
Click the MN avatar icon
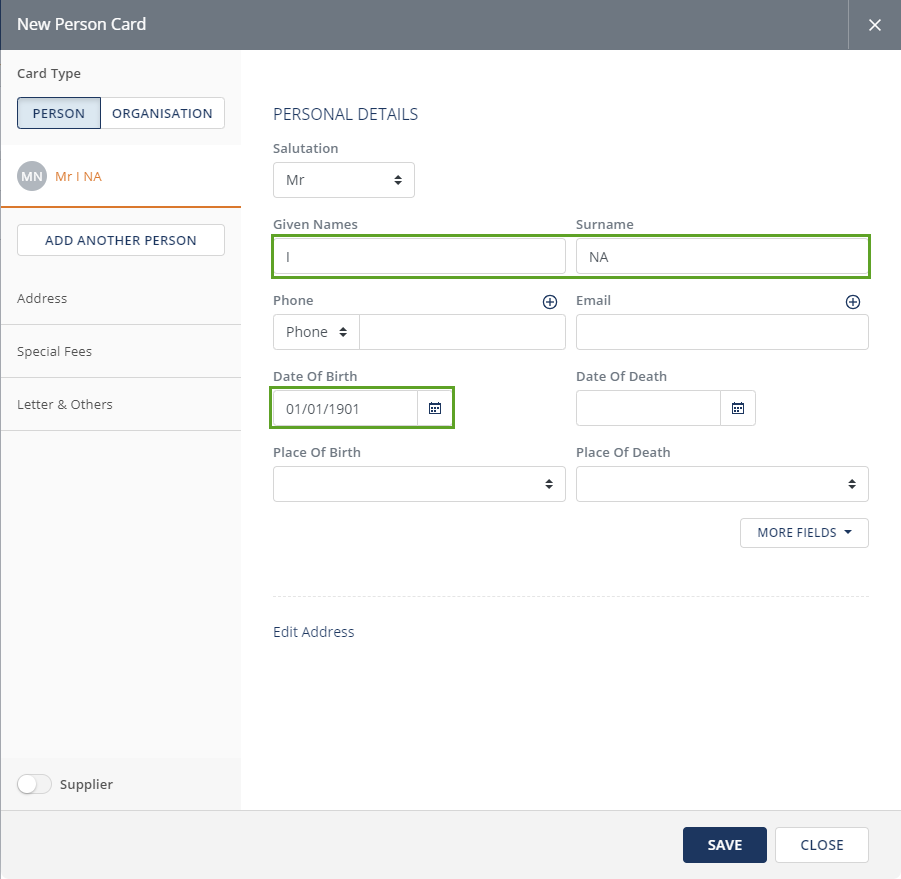point(32,177)
